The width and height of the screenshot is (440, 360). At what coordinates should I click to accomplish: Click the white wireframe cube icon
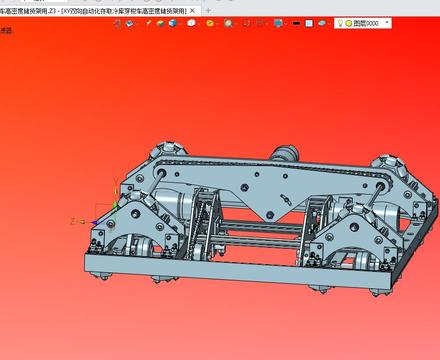tap(191, 23)
